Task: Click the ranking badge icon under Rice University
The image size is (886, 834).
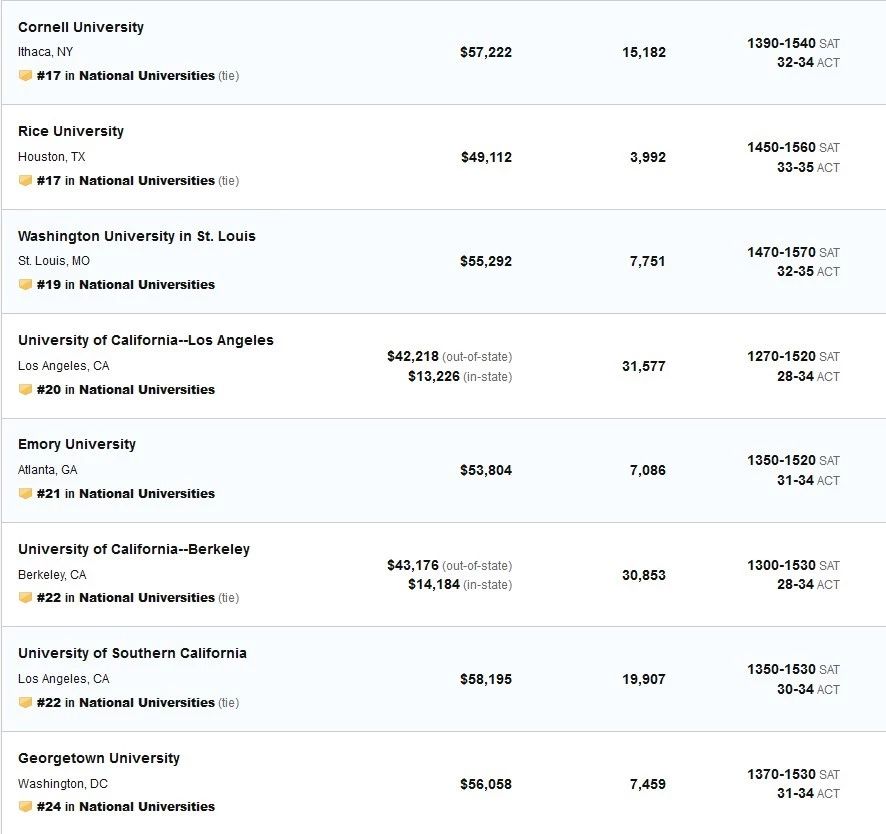Action: [x=25, y=181]
